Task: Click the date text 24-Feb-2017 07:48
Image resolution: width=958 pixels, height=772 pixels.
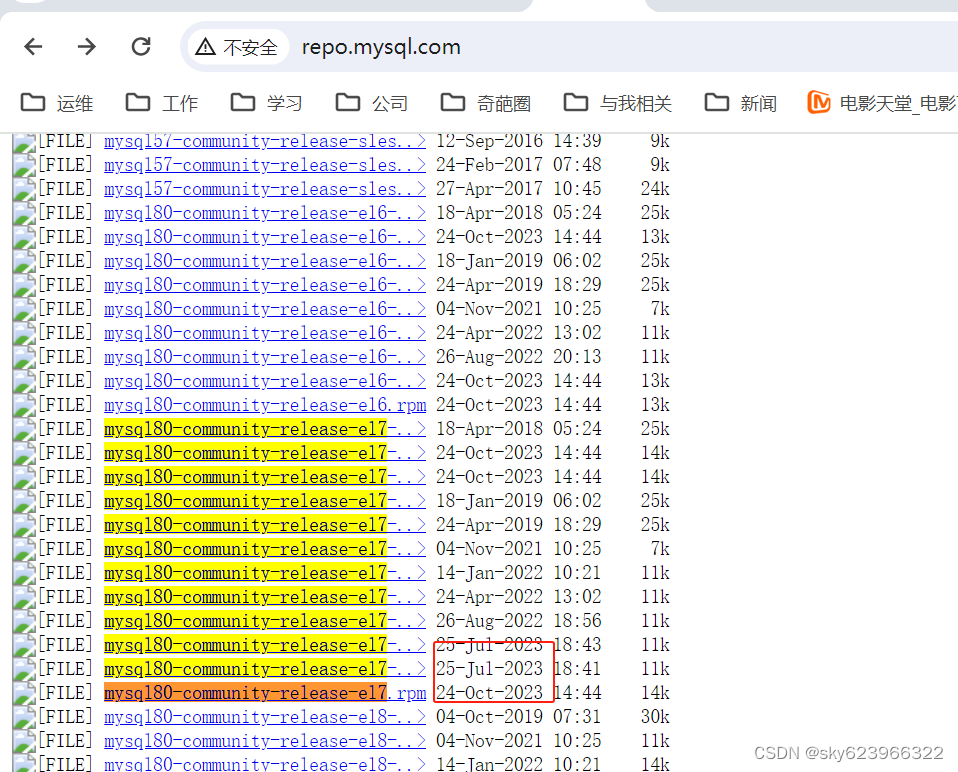Action: coord(519,165)
